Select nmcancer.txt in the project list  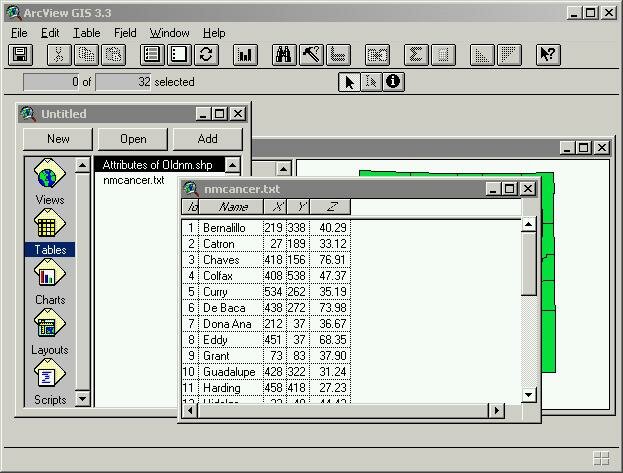point(134,180)
